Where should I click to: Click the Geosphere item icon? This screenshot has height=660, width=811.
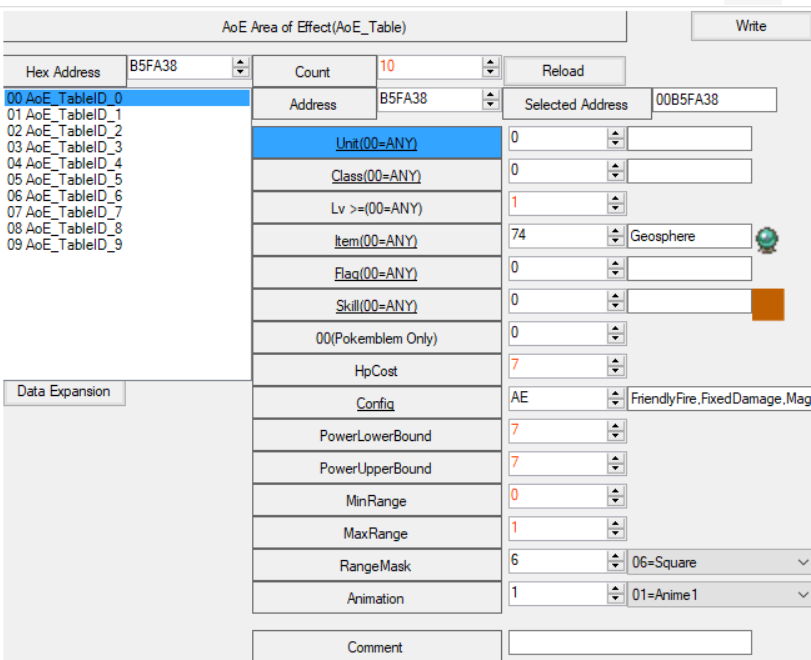coord(767,239)
